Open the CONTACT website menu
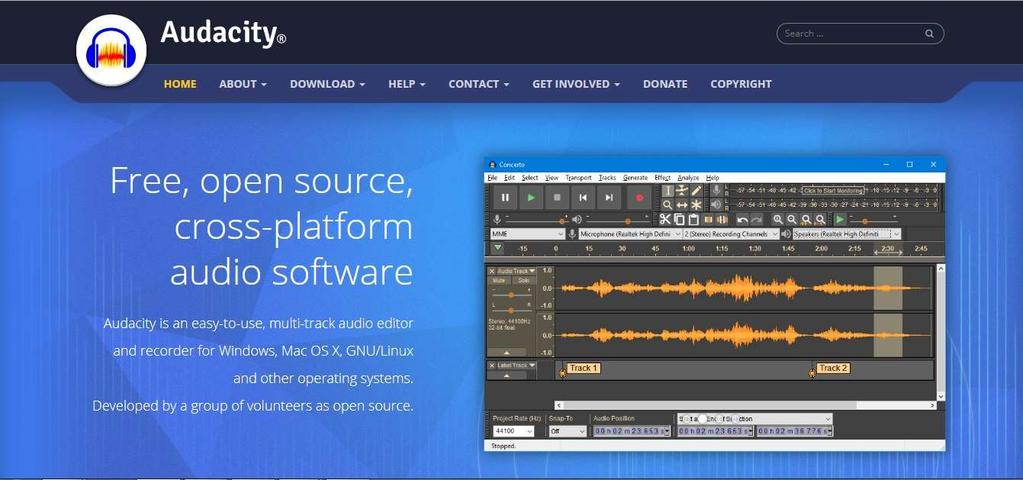 (479, 84)
